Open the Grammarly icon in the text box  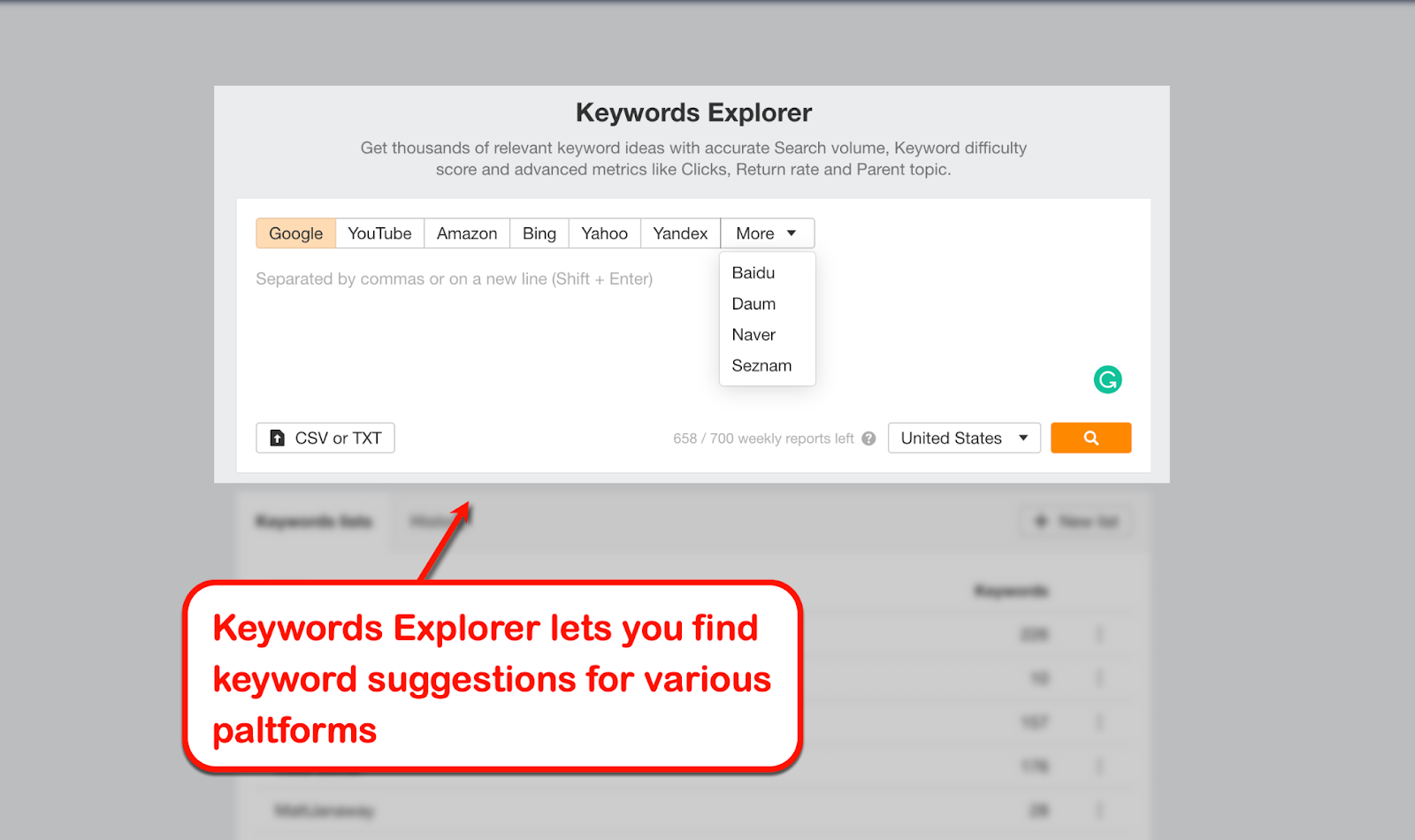pos(1107,379)
